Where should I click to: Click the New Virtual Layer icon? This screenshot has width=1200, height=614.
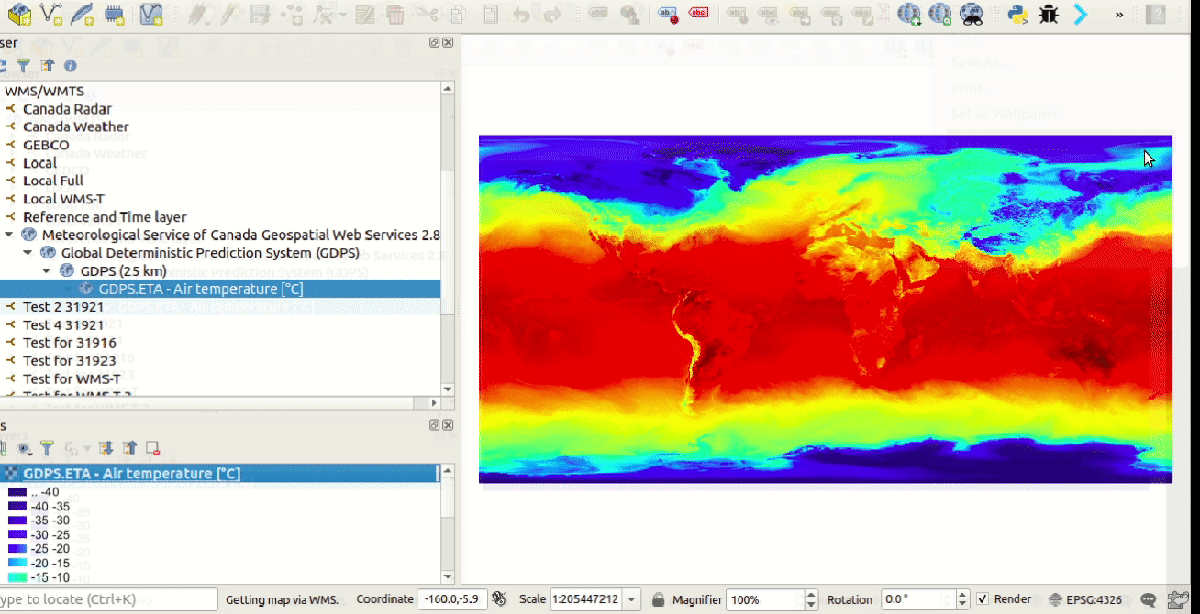(150, 14)
